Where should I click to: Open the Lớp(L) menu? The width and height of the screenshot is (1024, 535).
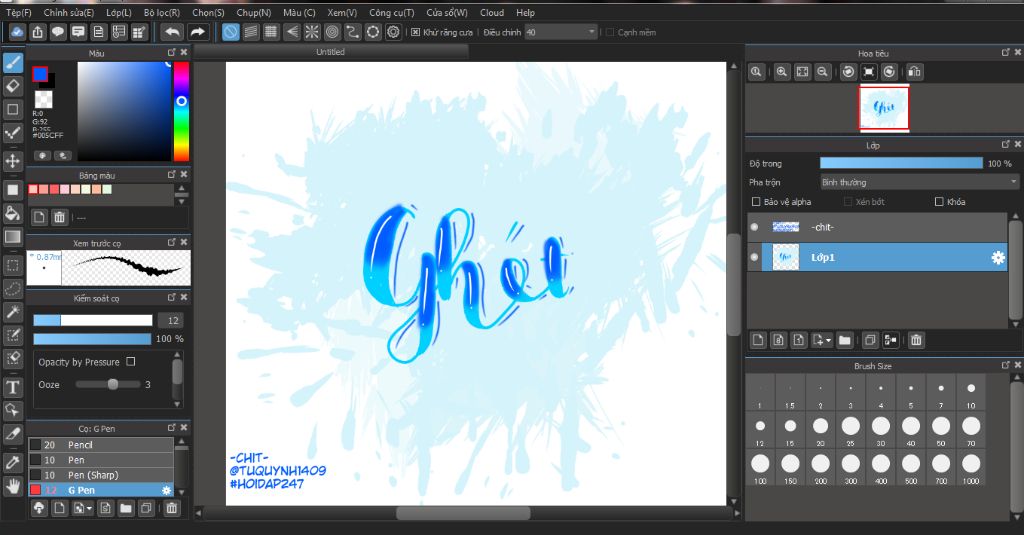click(118, 12)
